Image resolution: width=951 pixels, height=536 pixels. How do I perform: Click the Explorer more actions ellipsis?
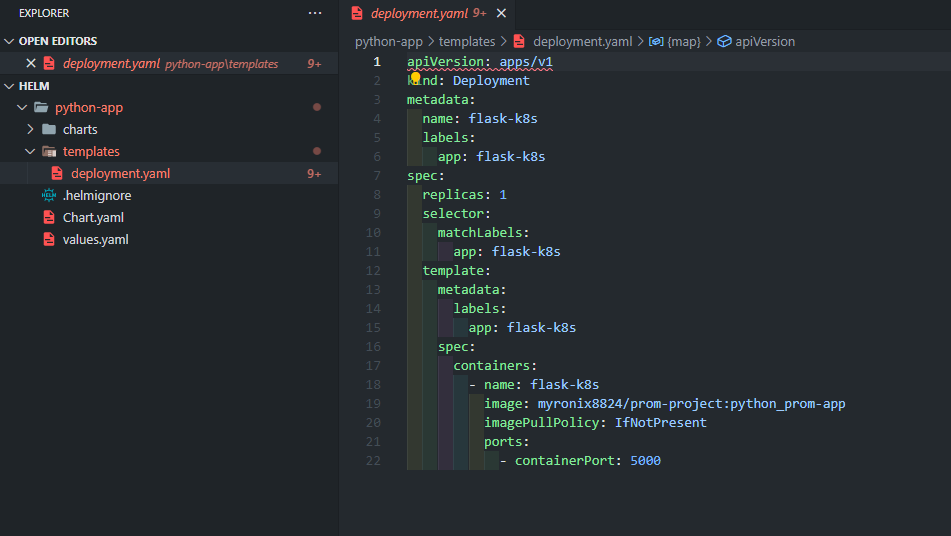coord(315,13)
